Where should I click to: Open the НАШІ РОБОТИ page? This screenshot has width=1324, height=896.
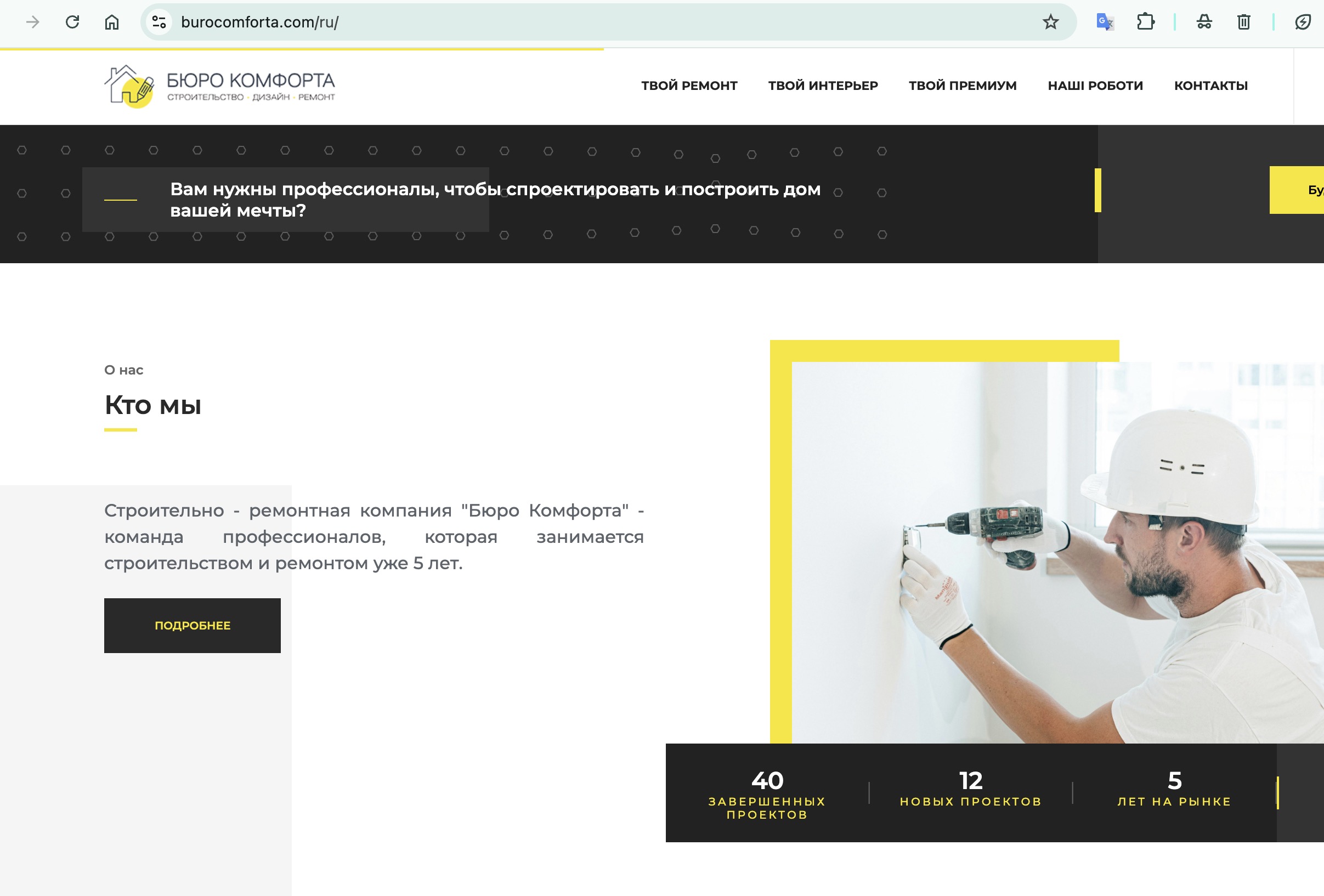coord(1095,86)
